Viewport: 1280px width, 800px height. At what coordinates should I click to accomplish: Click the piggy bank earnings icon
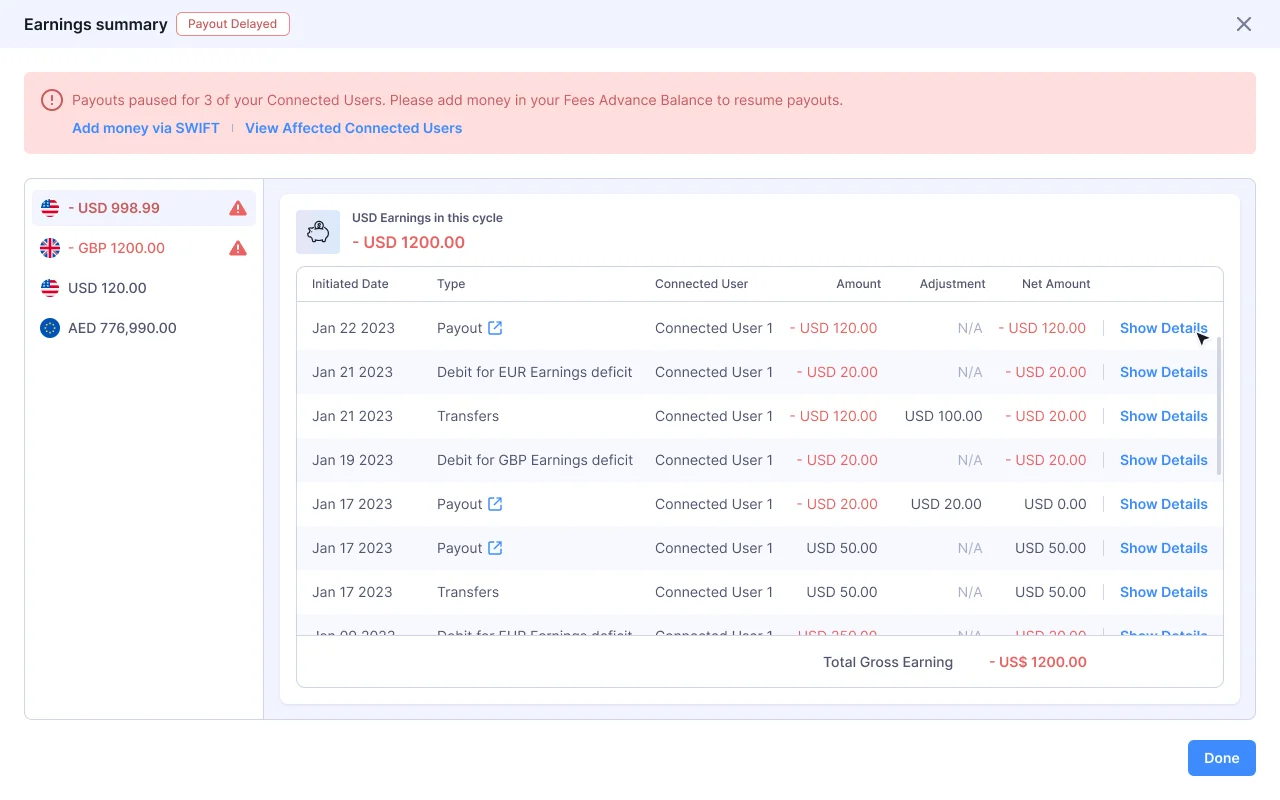[x=318, y=231]
